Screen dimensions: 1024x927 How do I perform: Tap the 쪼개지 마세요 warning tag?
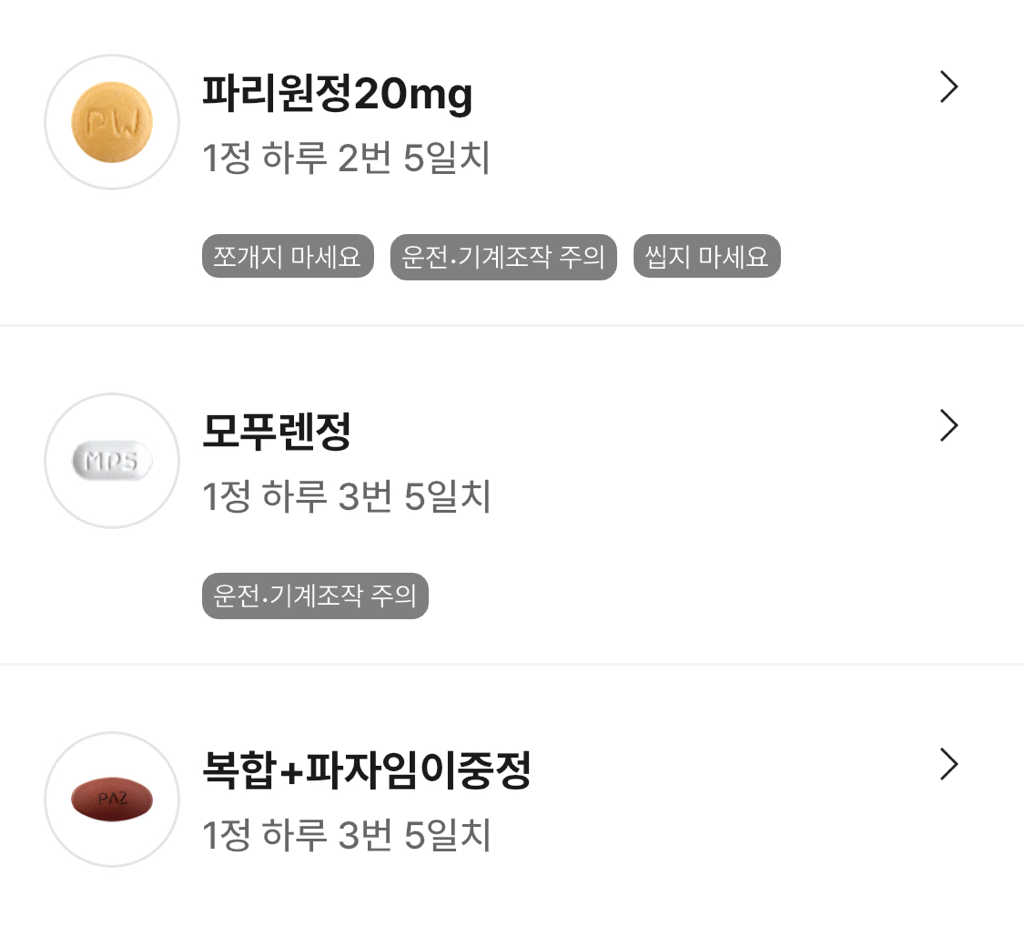[288, 257]
